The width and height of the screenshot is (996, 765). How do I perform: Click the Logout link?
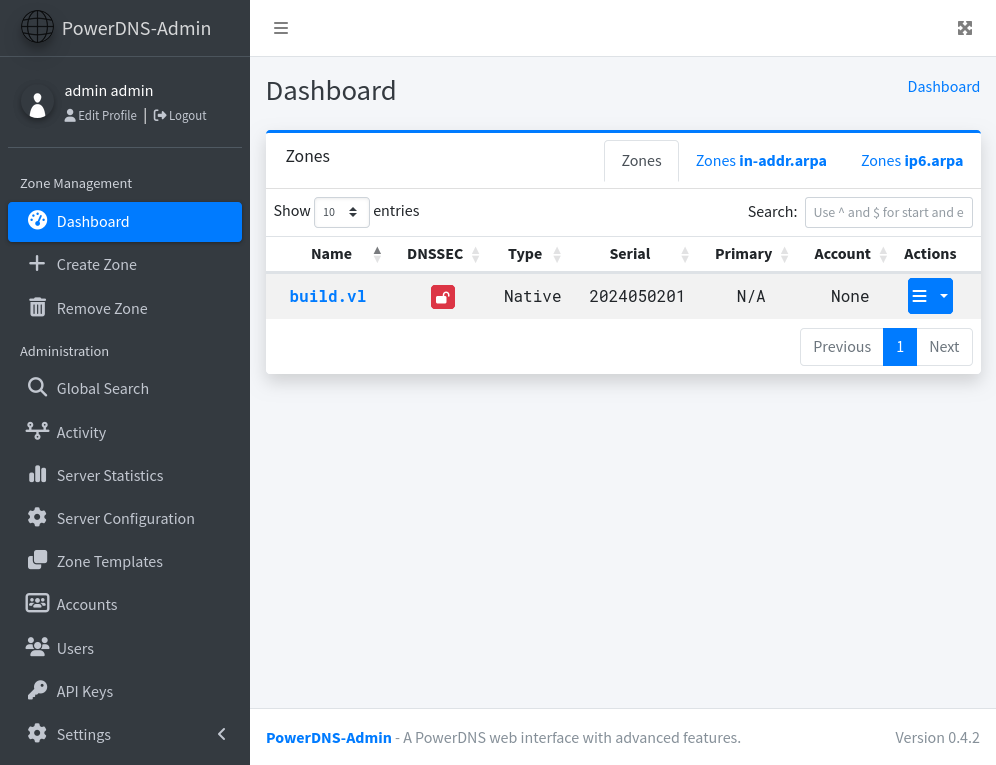click(x=180, y=116)
